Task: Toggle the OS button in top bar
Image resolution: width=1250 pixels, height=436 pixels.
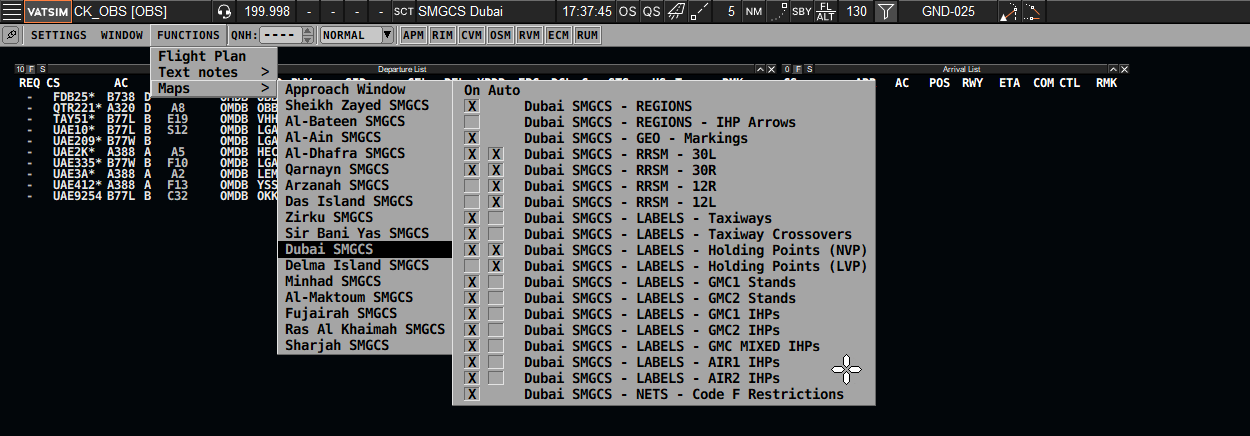Action: [x=627, y=11]
